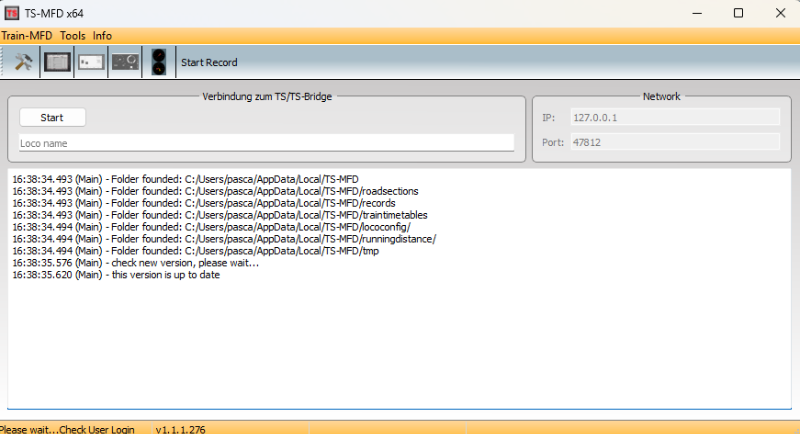Viewport: 800px width, 434px height.
Task: Click the IP address field 127.0.0.1
Action: point(673,117)
